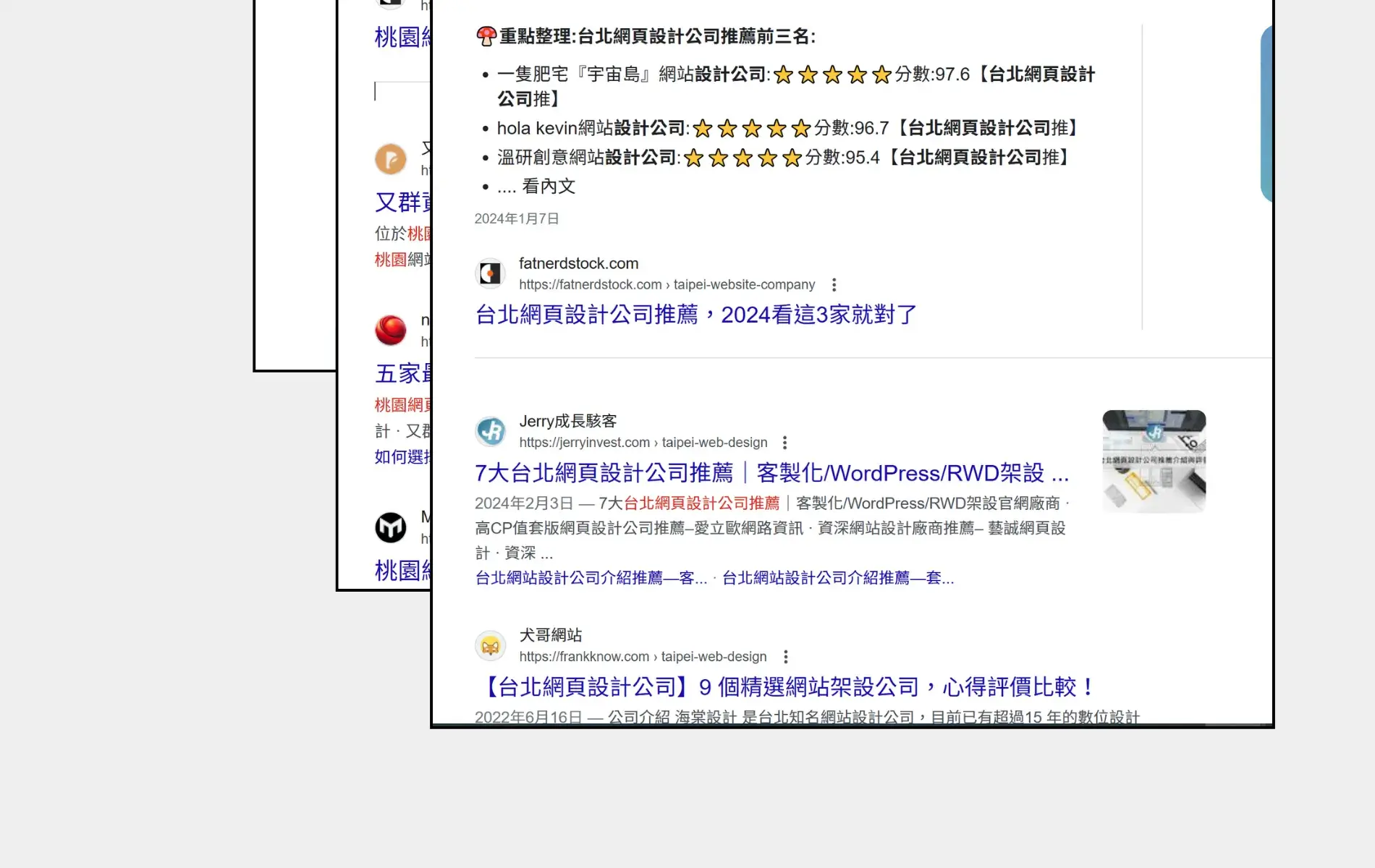The image size is (1375, 868).
Task: Click the 溫研創意 95.4 score item
Action: pos(782,157)
